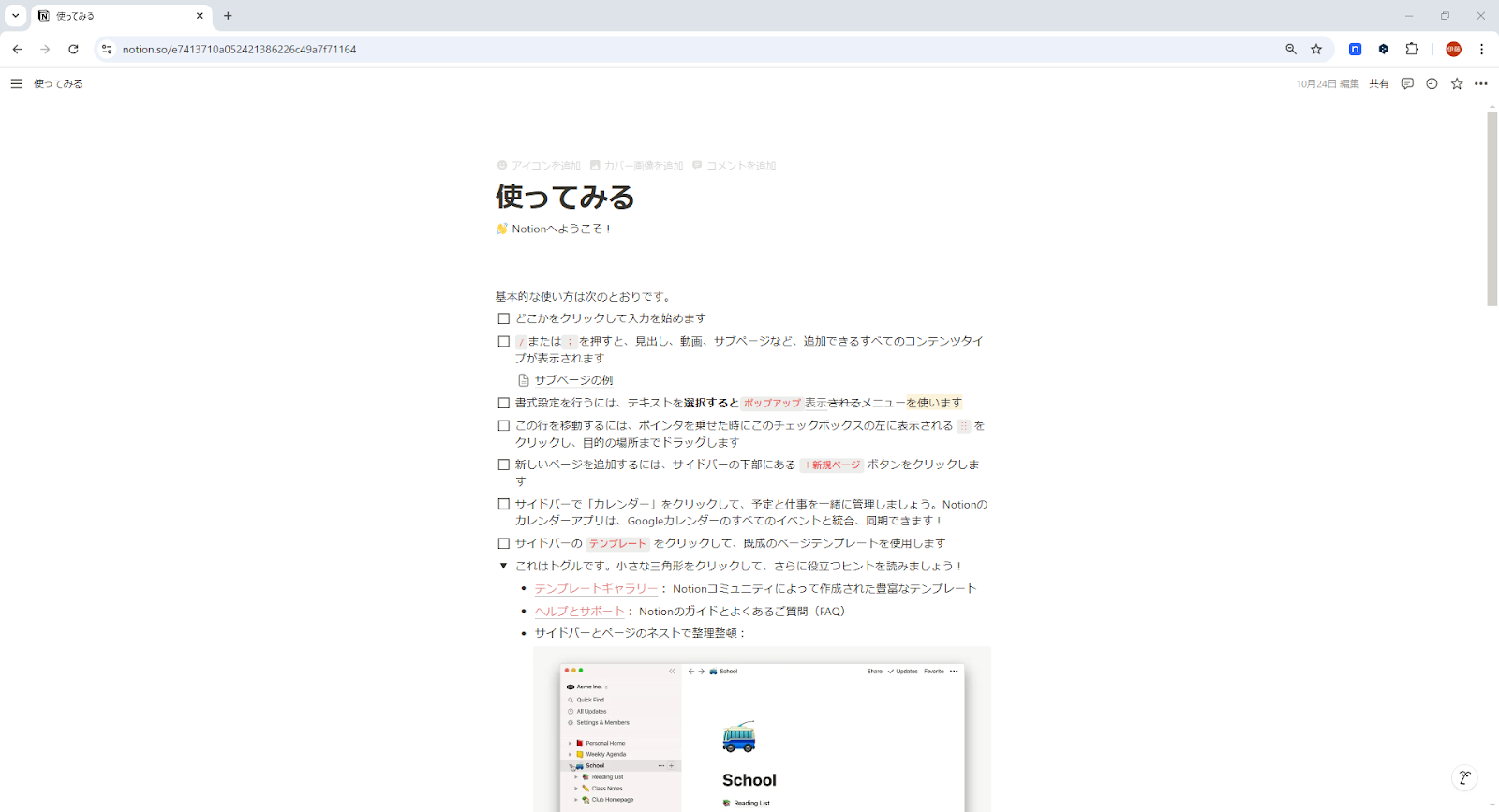Click the dark hexagon extension icon
Viewport: 1499px width, 812px height.
(x=1383, y=49)
